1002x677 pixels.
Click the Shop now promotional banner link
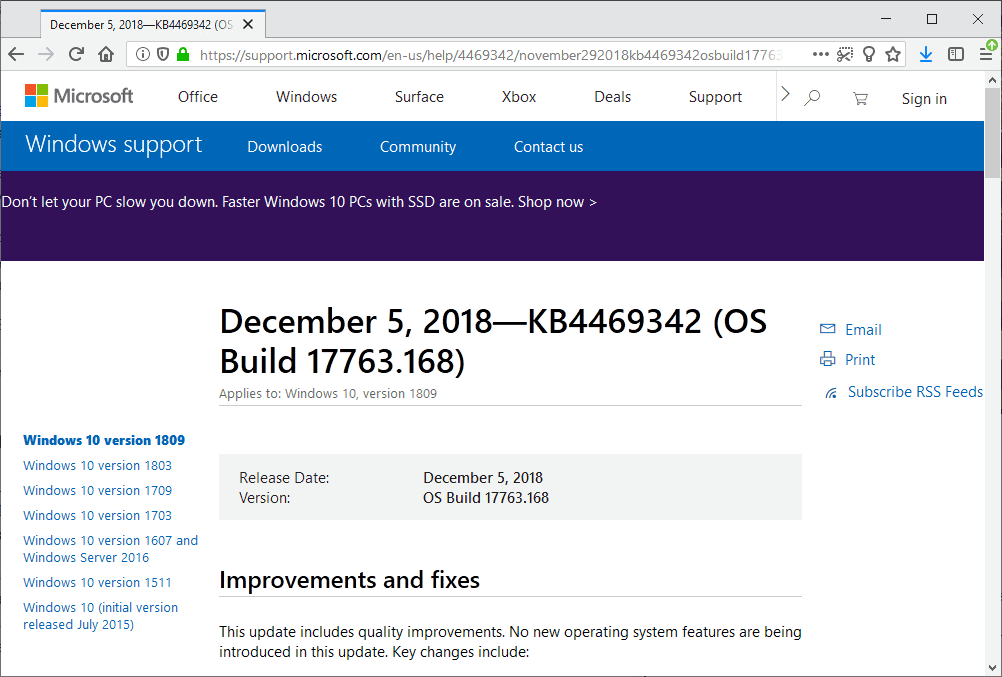[557, 202]
